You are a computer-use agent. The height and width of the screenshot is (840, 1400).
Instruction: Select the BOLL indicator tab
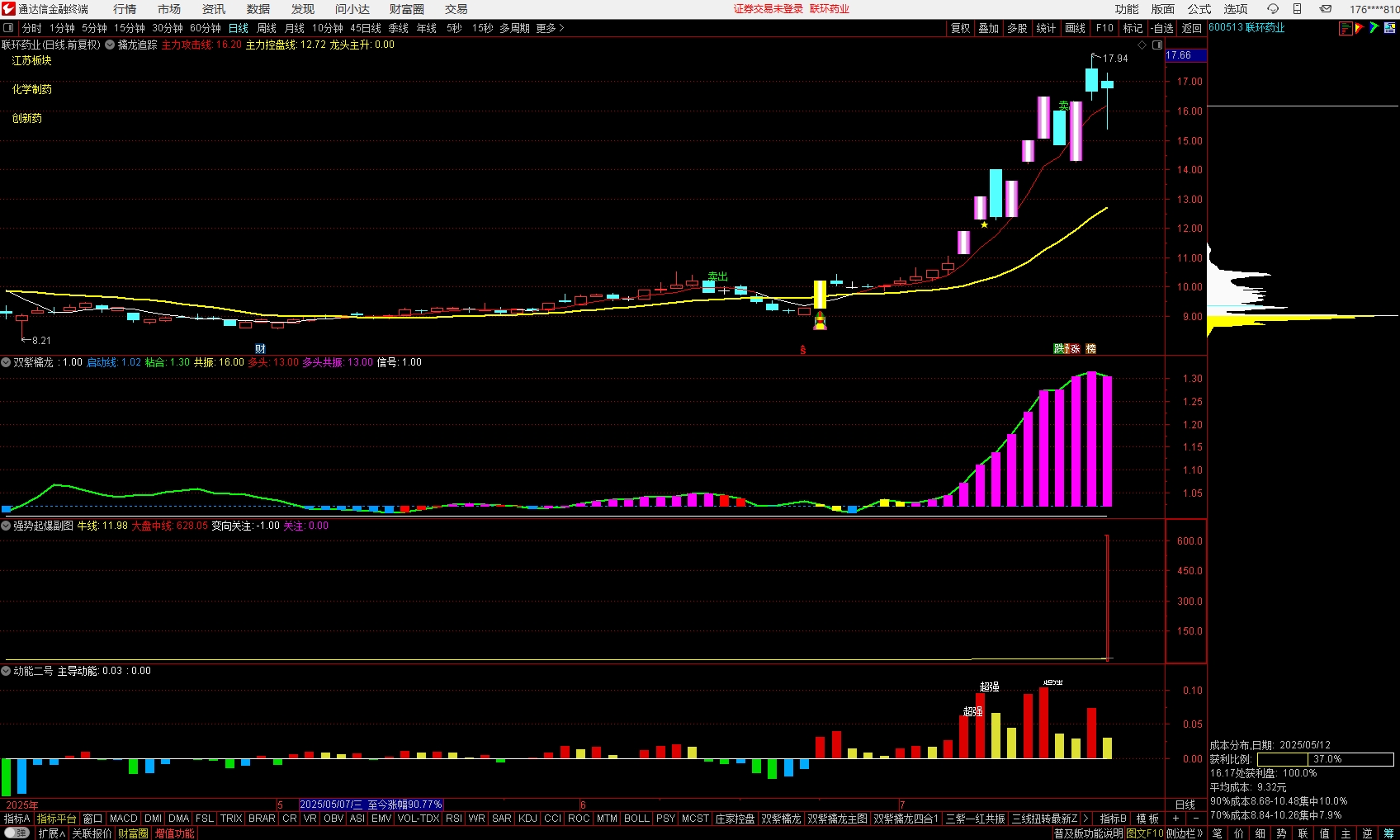[x=636, y=819]
